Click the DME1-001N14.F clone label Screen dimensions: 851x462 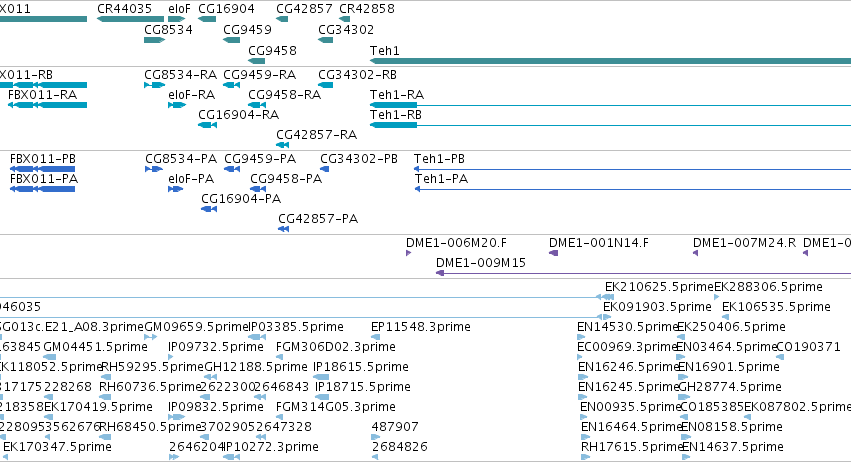pyautogui.click(x=599, y=243)
